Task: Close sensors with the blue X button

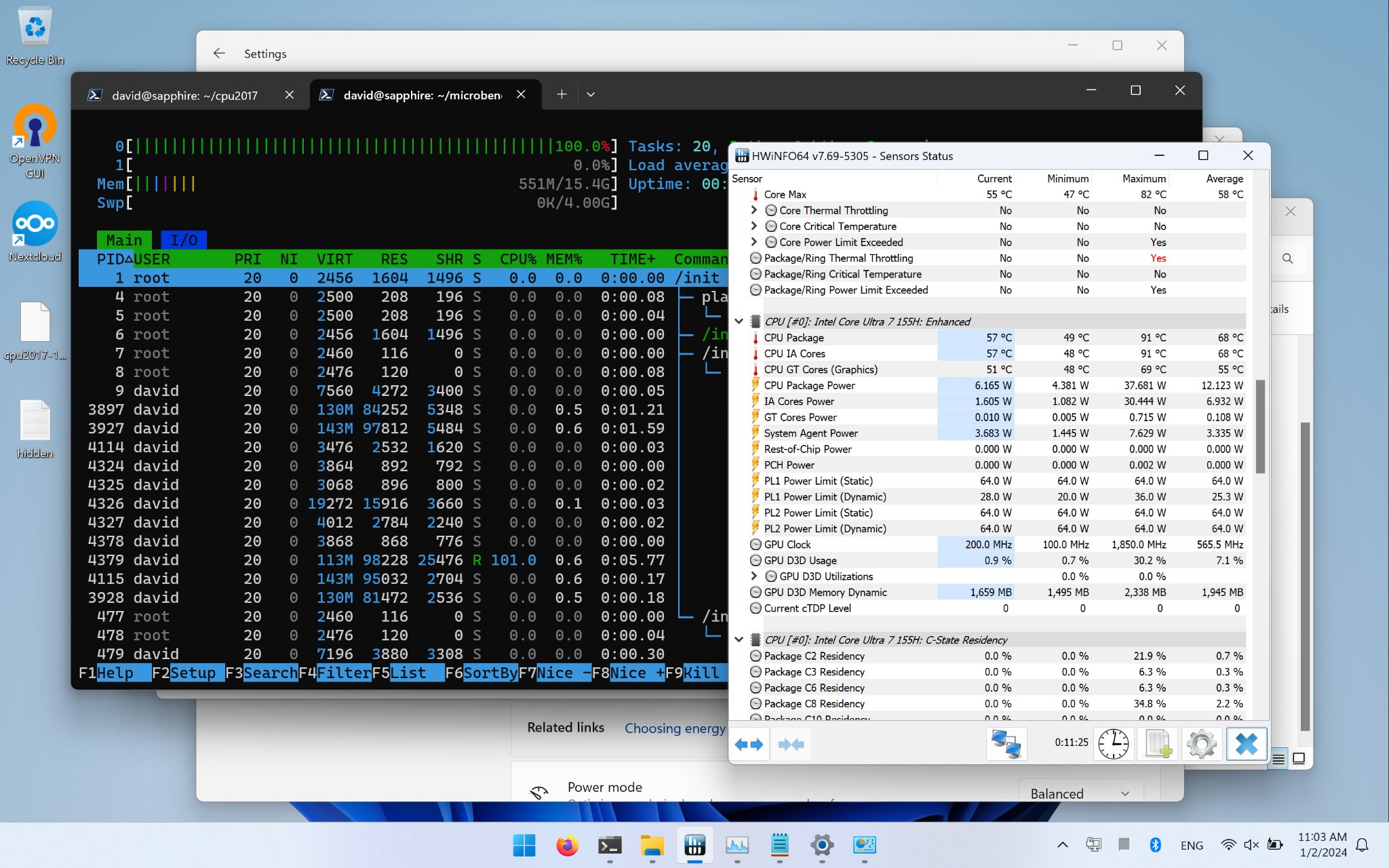Action: (x=1246, y=745)
